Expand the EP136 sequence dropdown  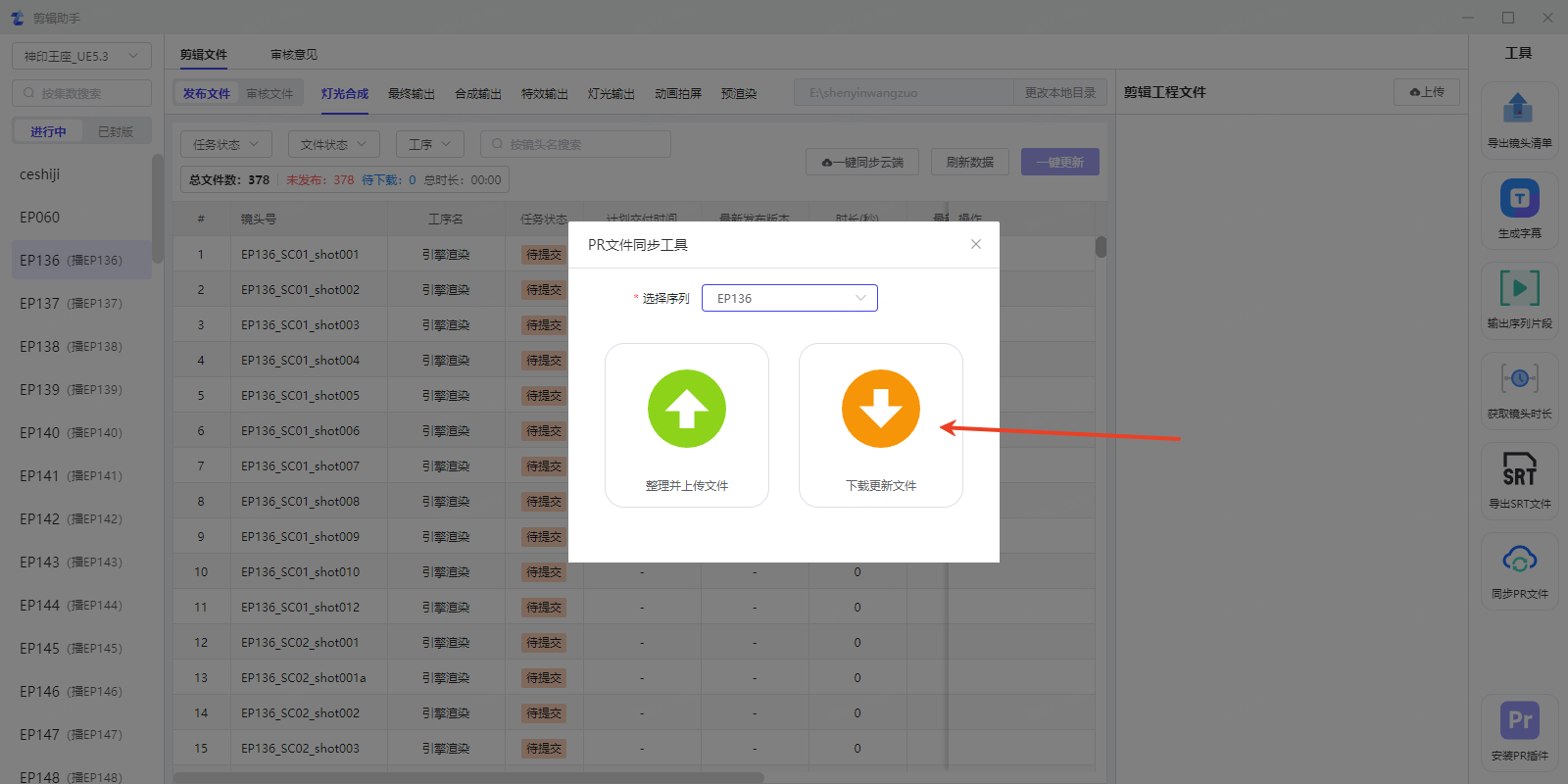coord(789,298)
